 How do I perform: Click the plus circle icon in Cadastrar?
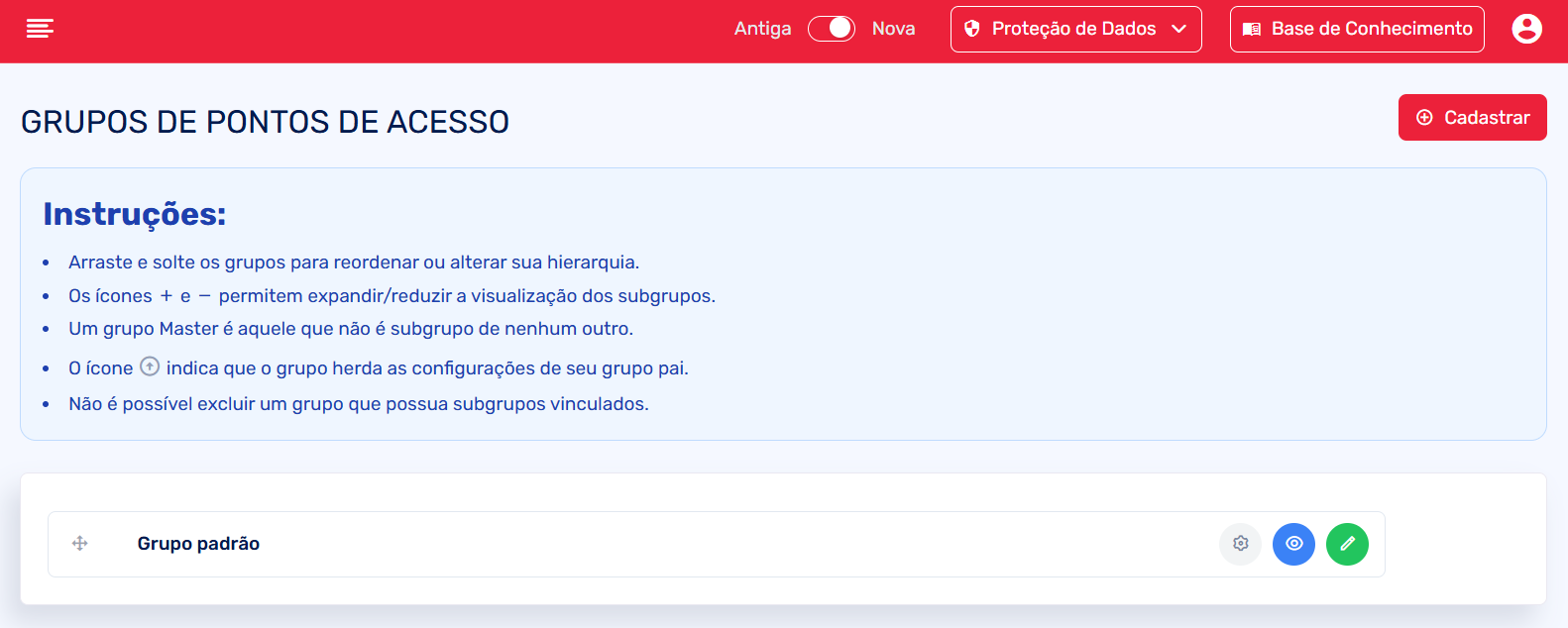(1424, 118)
